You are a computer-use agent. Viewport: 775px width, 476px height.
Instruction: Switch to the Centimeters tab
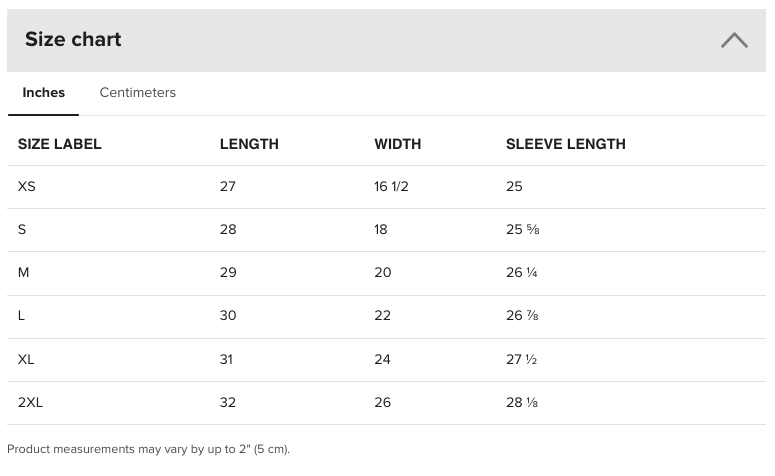(137, 93)
